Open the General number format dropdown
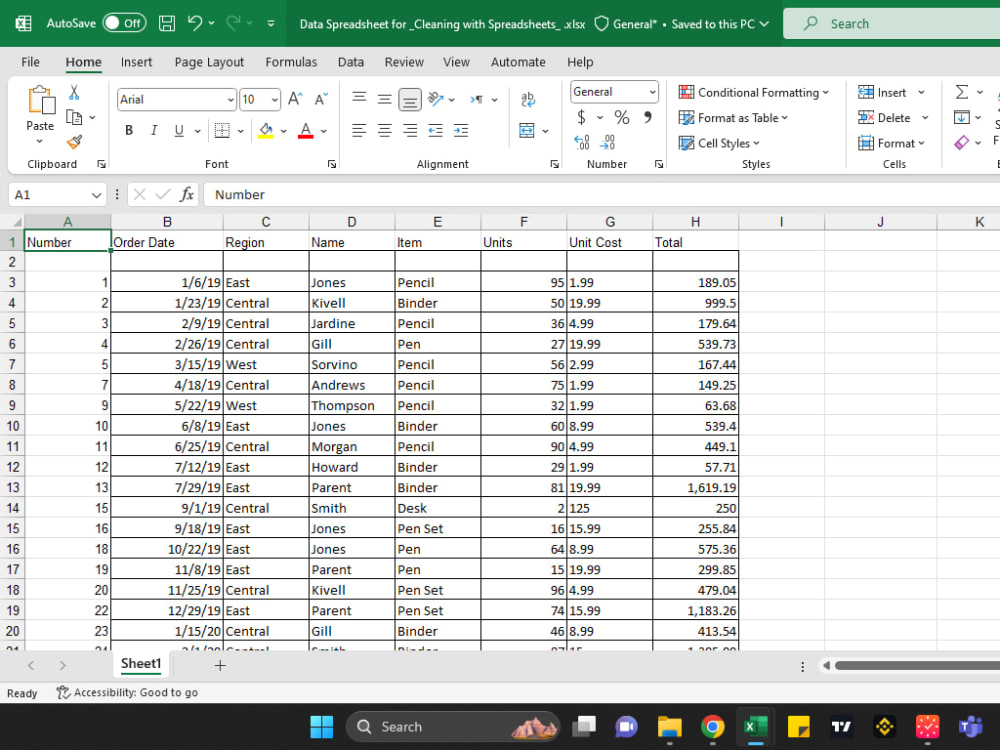Image resolution: width=1000 pixels, height=750 pixels. pos(613,91)
